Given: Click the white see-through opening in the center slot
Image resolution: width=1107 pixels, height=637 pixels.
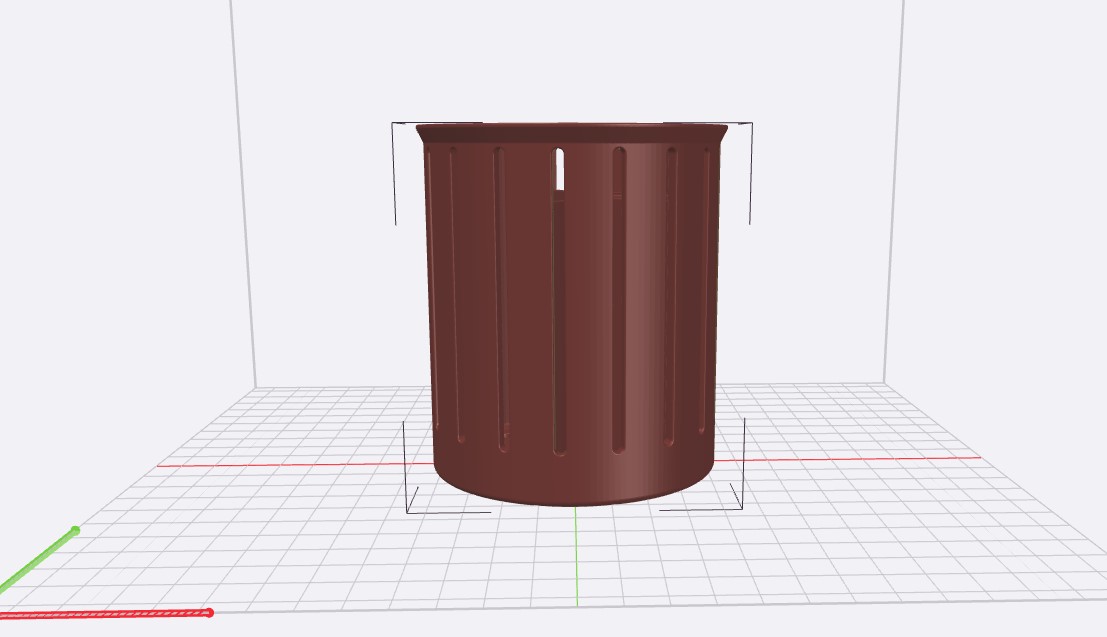Looking at the screenshot, I should [x=560, y=169].
